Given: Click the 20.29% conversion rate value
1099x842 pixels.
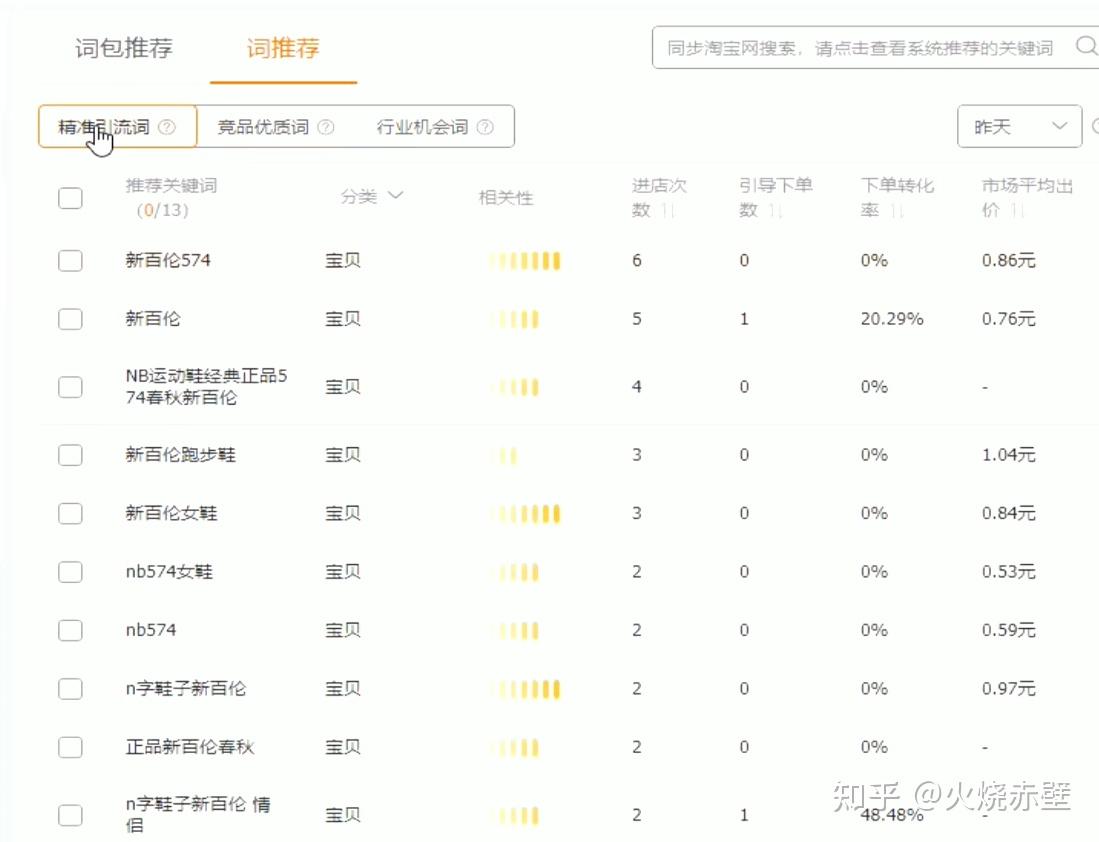Looking at the screenshot, I should pos(892,319).
